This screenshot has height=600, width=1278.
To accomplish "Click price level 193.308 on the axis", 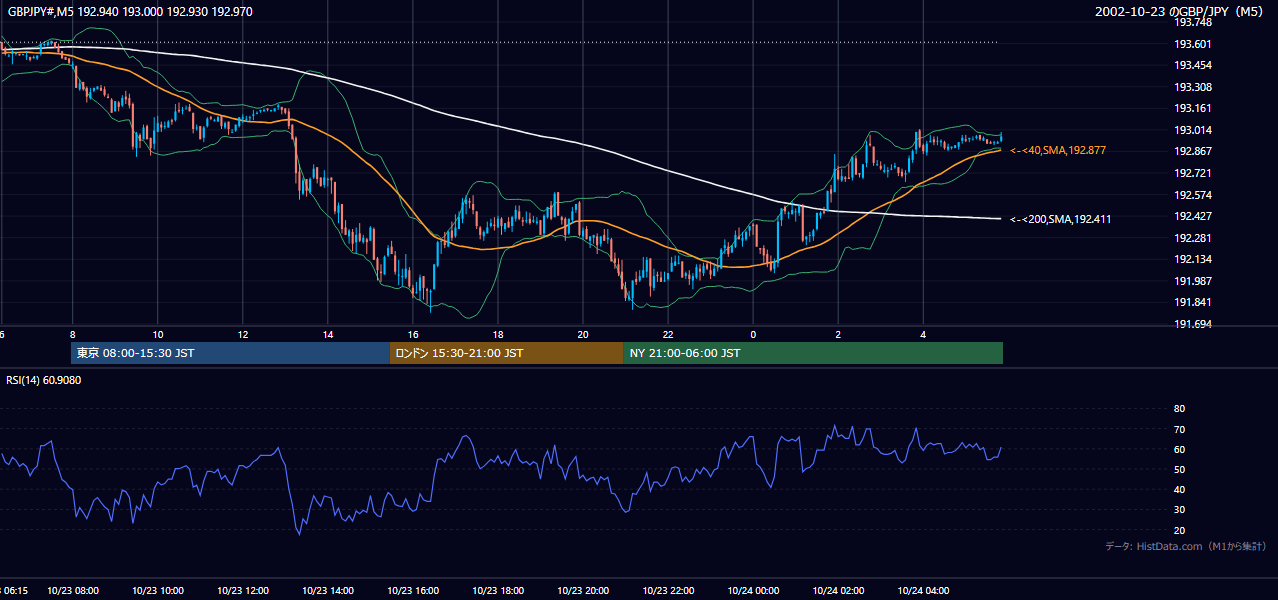I will pyautogui.click(x=1192, y=87).
